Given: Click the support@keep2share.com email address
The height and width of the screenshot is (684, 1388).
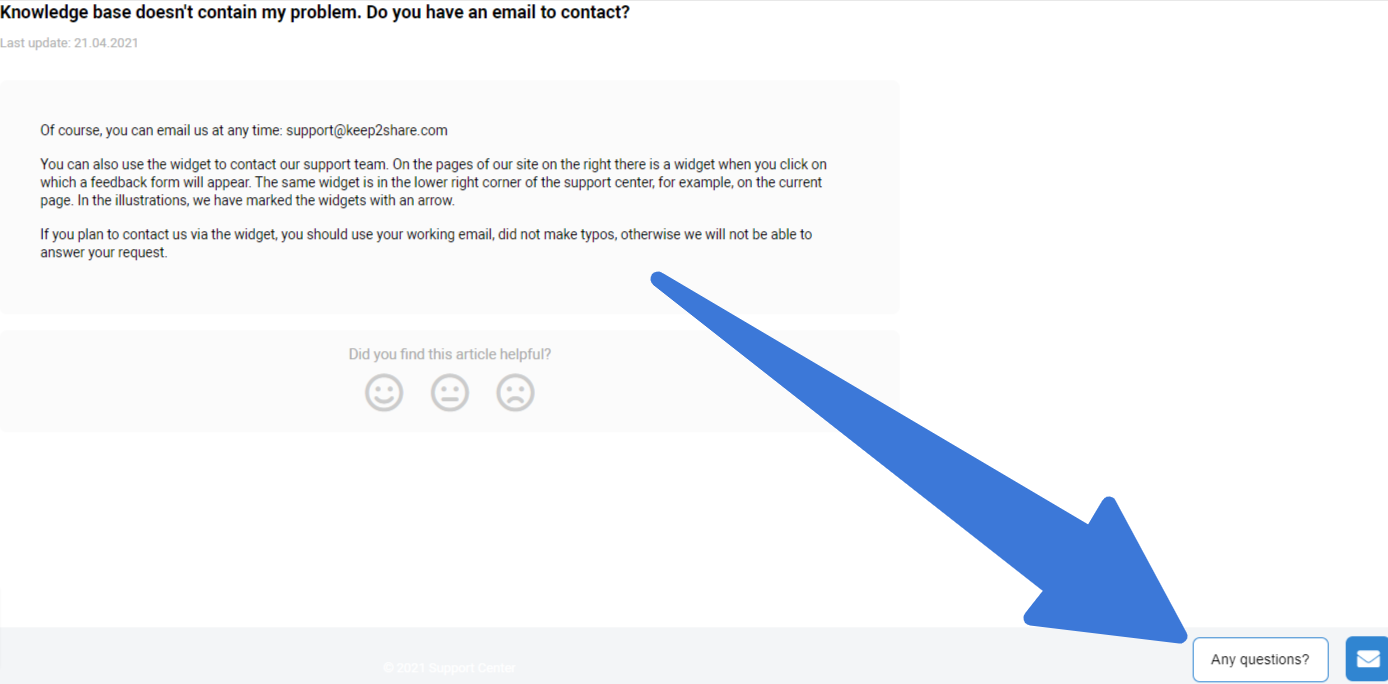Looking at the screenshot, I should click(367, 130).
